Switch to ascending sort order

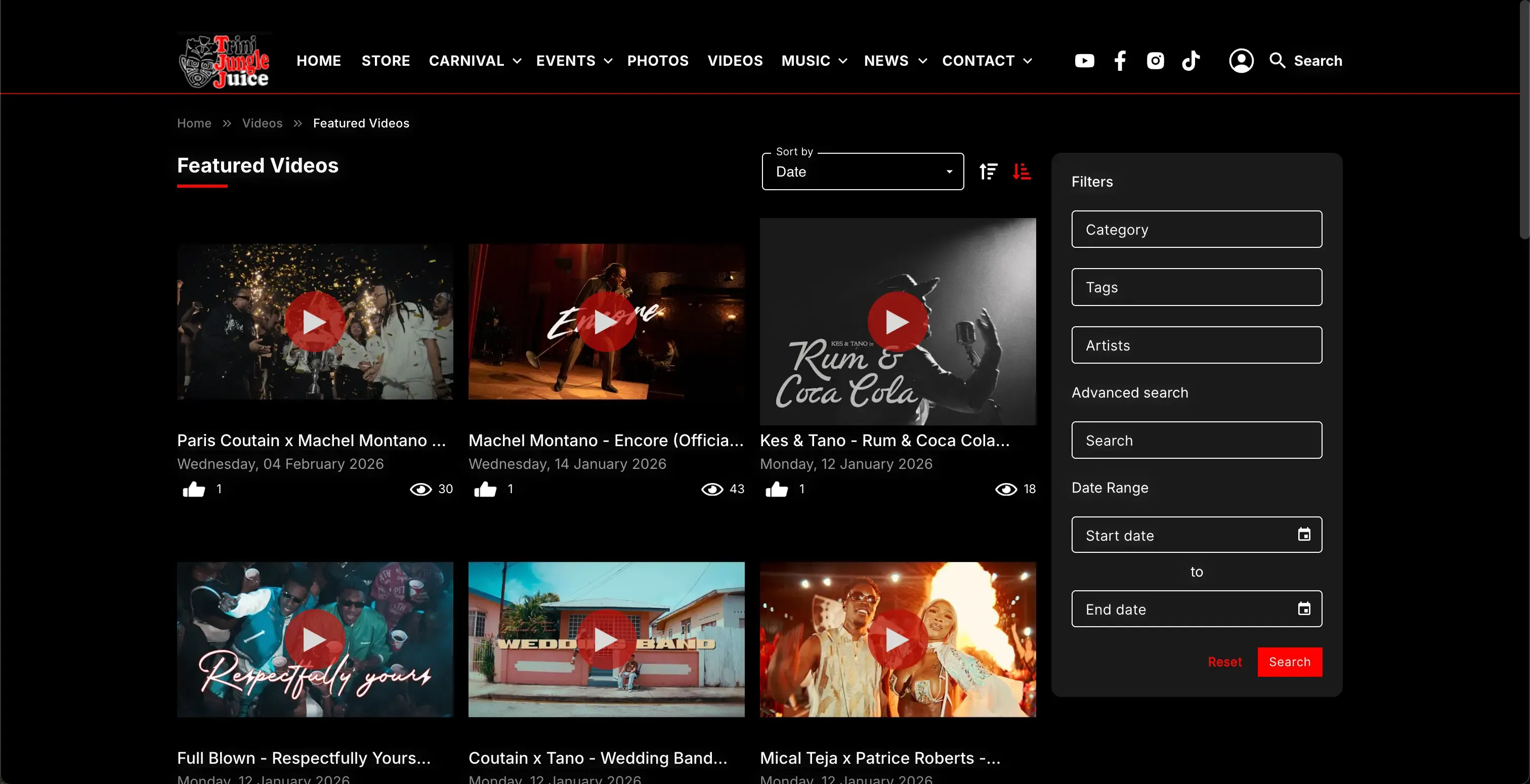988,171
